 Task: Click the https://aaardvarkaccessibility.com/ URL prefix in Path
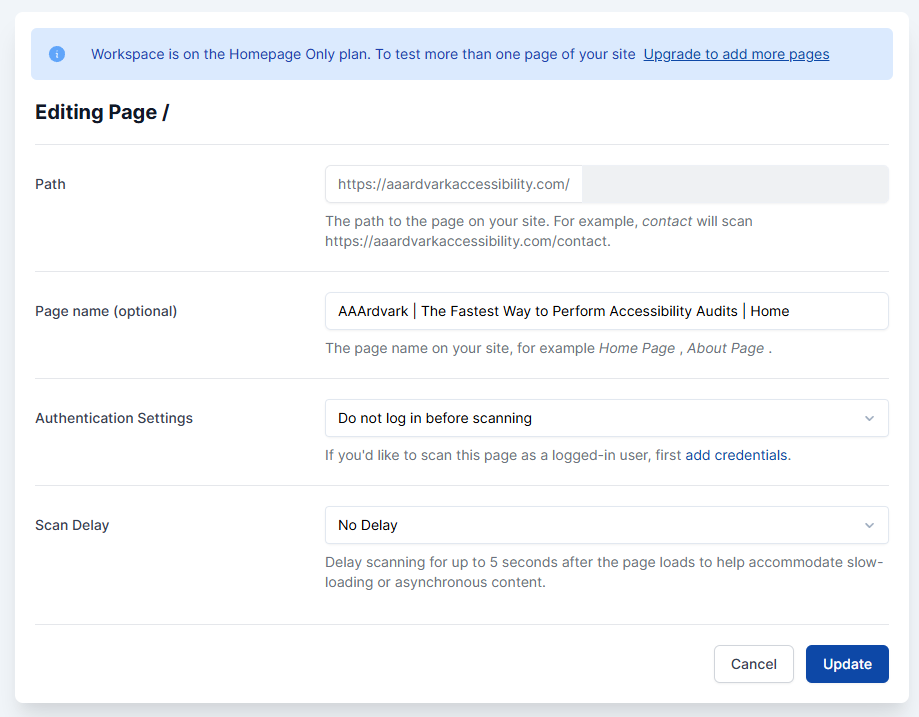coord(454,184)
